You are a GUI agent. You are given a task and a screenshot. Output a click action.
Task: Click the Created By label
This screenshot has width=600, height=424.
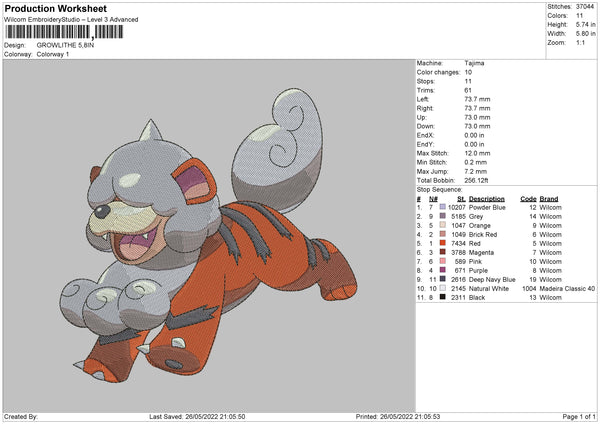coord(21,417)
